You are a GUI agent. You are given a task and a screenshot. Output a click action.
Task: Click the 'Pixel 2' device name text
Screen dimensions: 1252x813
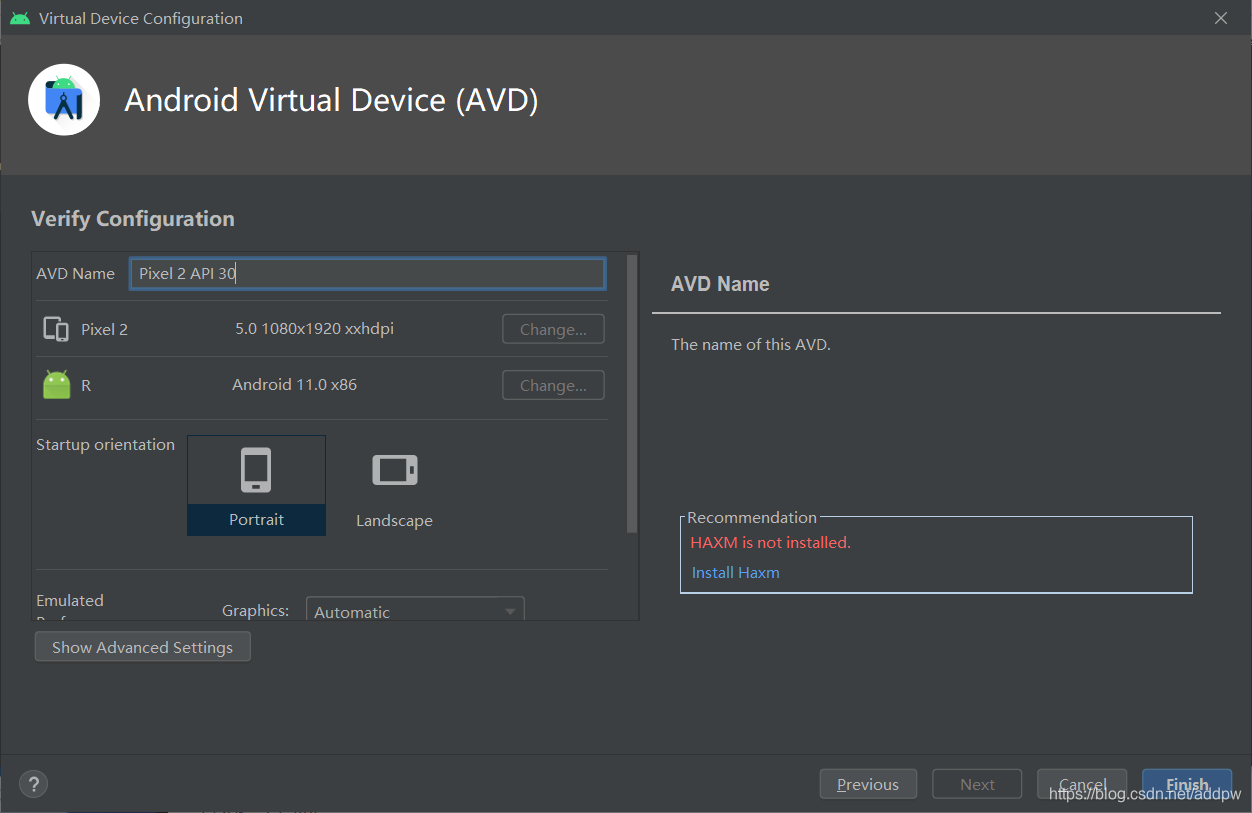tap(104, 329)
